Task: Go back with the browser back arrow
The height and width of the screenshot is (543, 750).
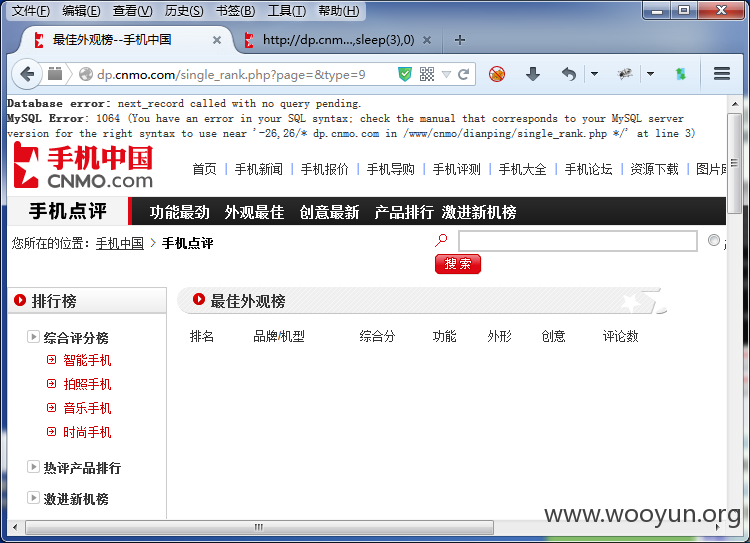Action: pos(27,74)
